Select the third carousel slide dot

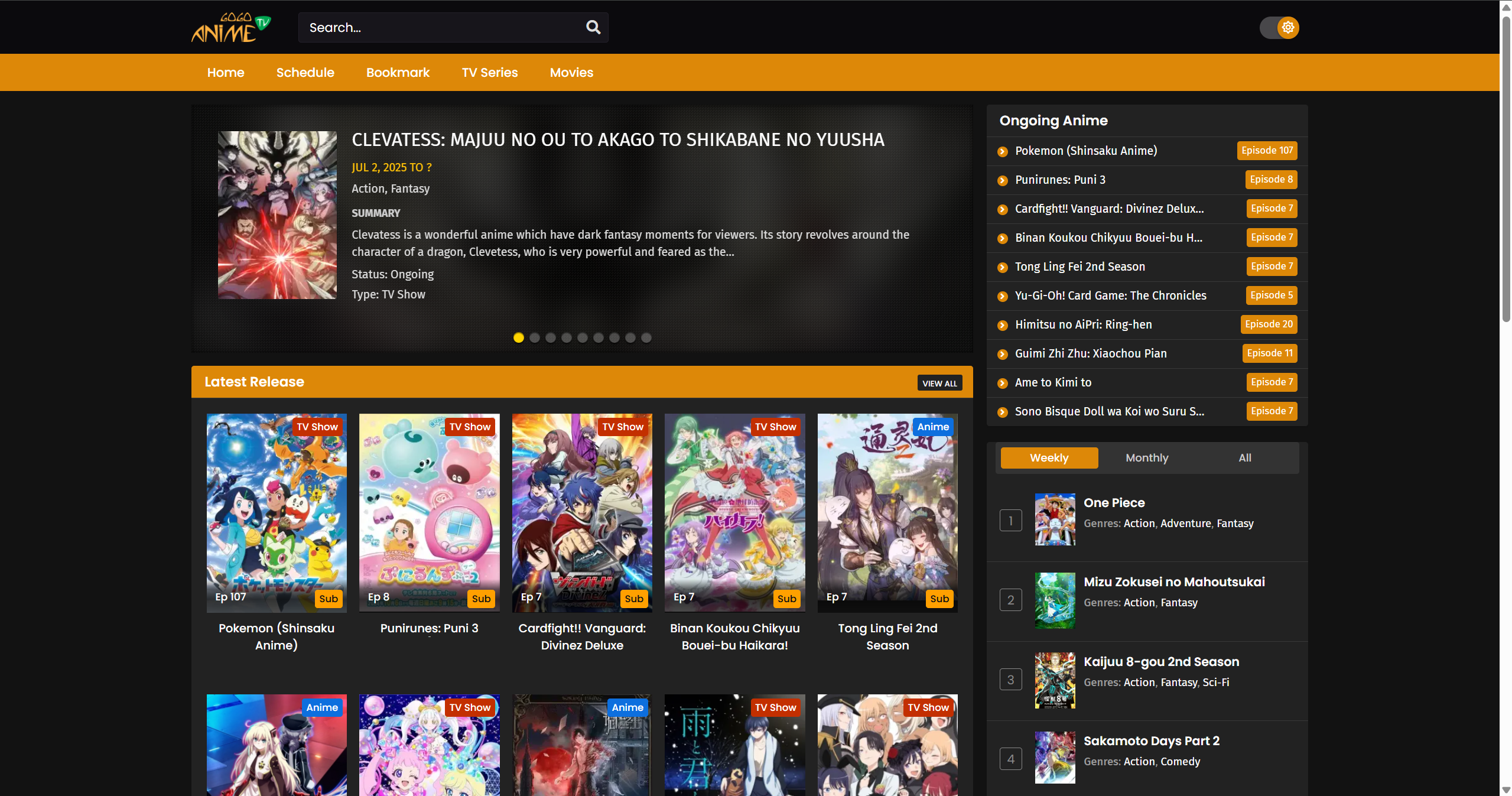tap(551, 337)
